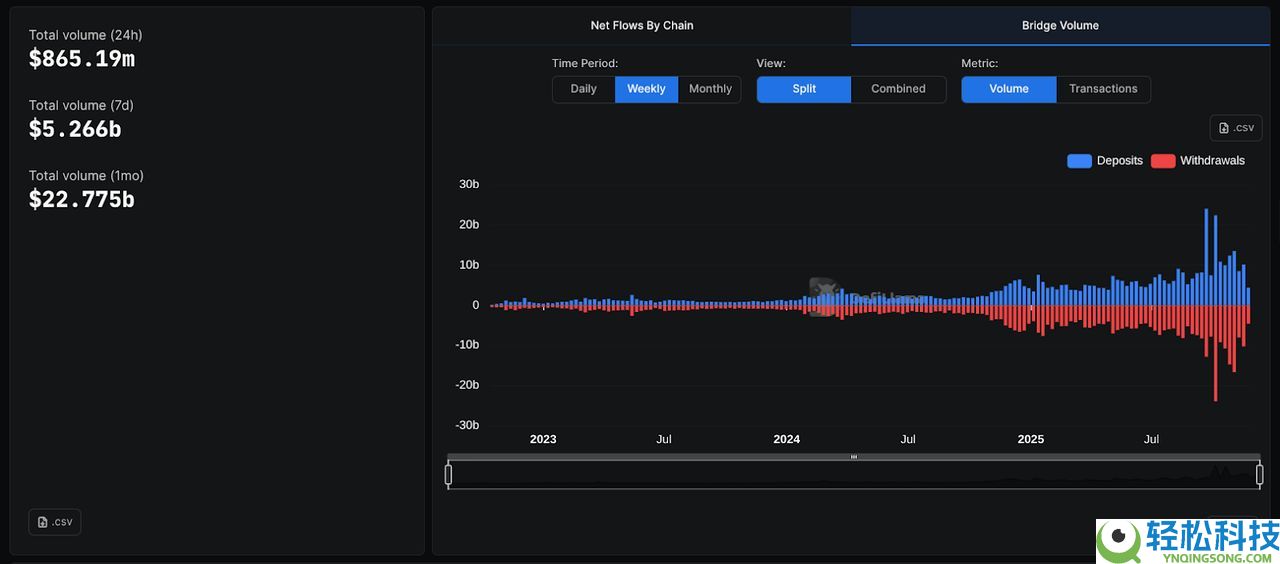Switch the time period to Monthly

tap(710, 89)
